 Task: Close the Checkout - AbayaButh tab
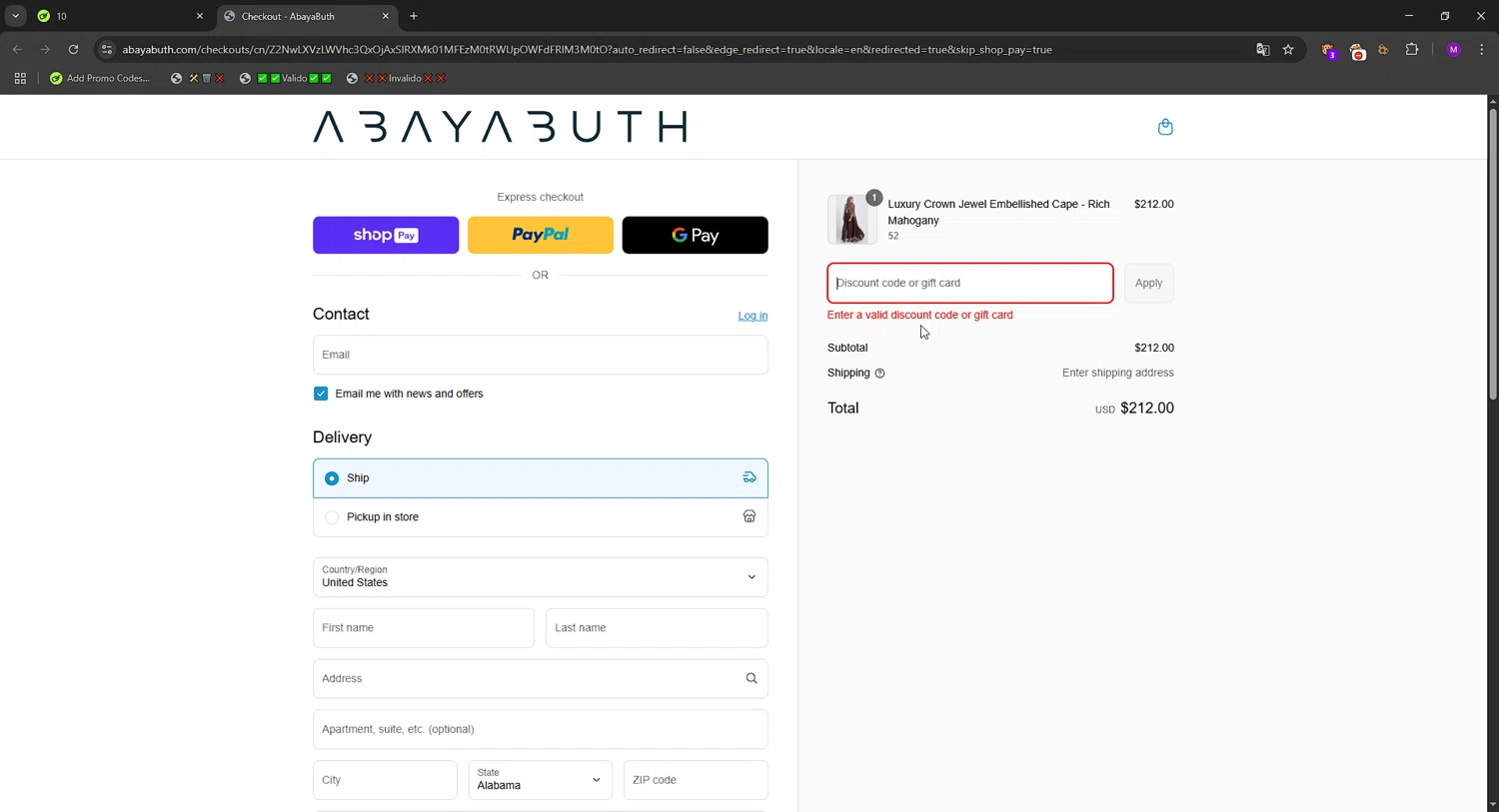pos(386,16)
